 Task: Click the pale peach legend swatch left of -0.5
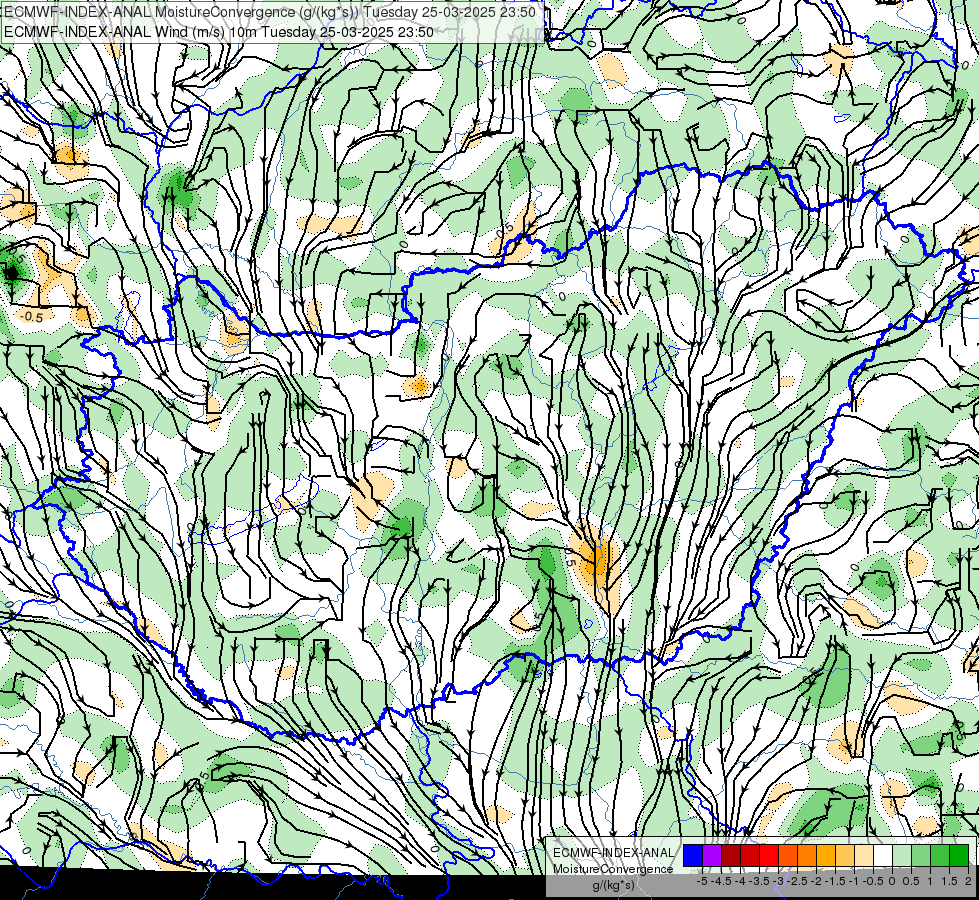[x=864, y=856]
